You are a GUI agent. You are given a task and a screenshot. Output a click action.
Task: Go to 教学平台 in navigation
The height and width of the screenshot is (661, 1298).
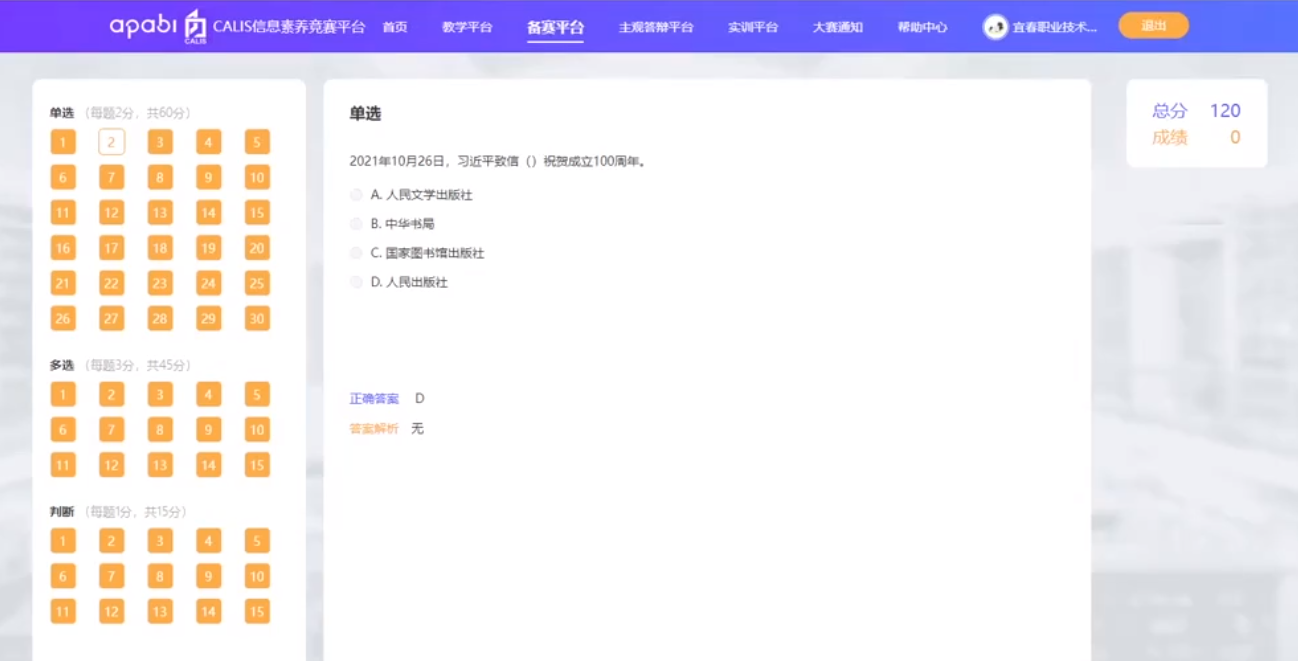pyautogui.click(x=467, y=27)
